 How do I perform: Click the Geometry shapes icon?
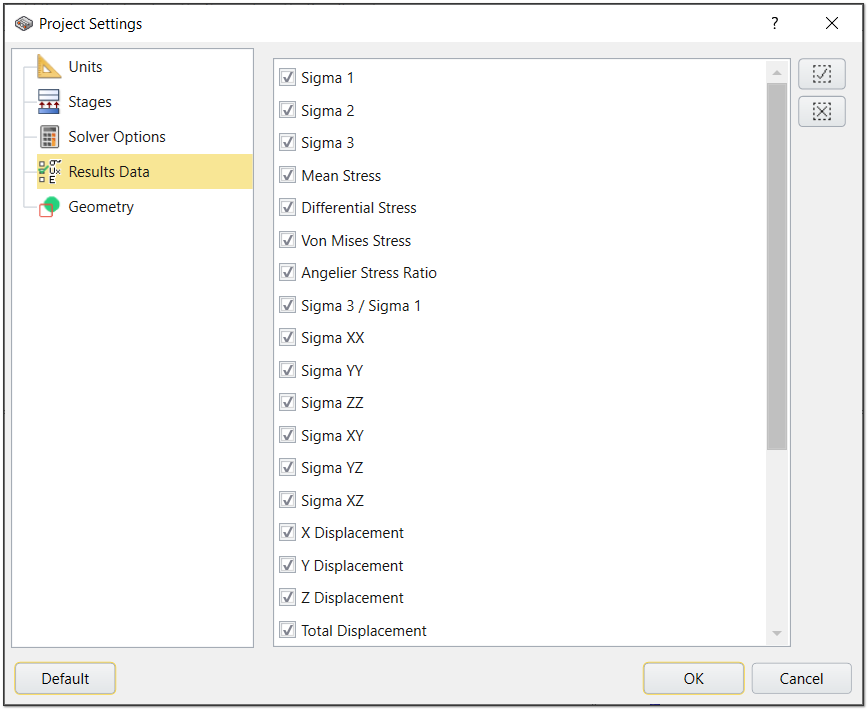point(49,207)
